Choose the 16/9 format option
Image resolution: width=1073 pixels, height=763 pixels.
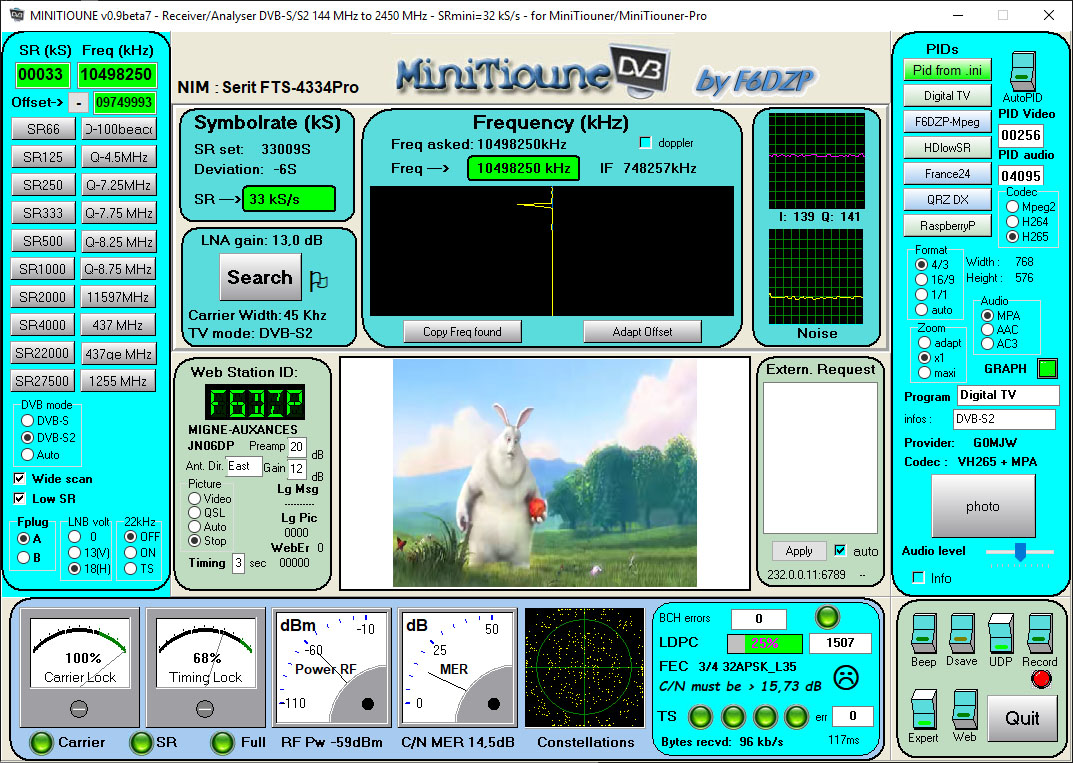(x=922, y=279)
